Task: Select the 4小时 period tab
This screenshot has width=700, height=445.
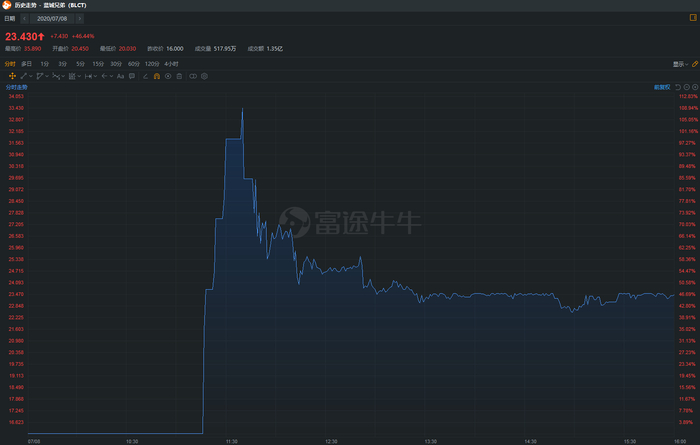Action: click(171, 64)
